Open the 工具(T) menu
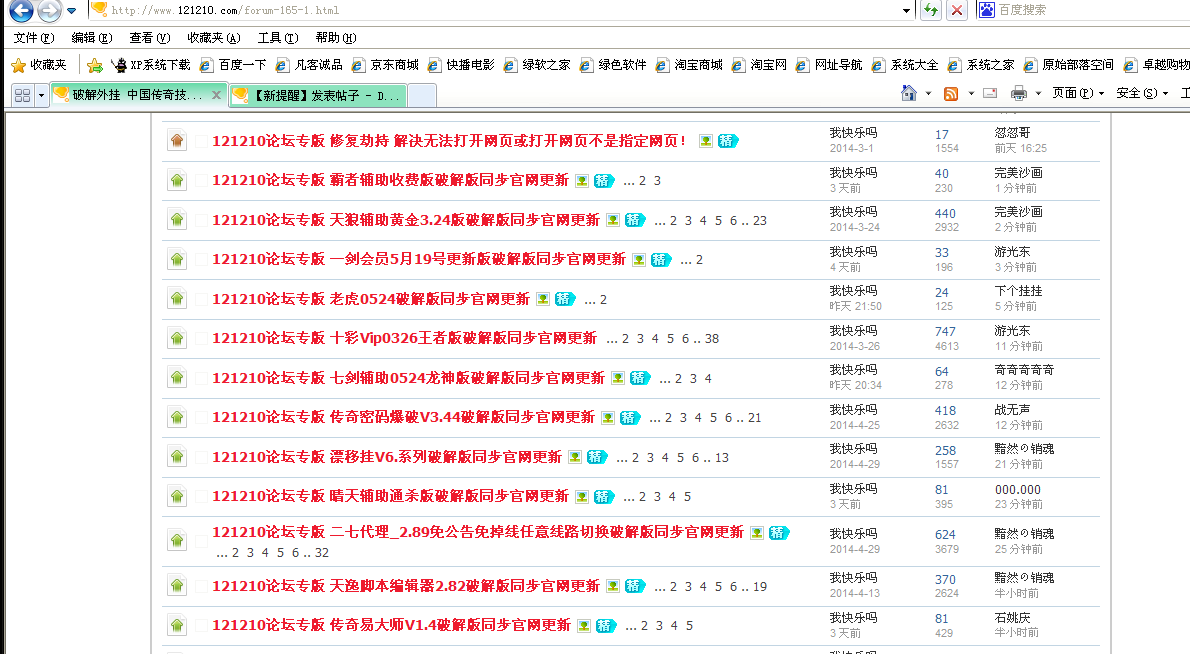The image size is (1190, 654). pos(278,38)
